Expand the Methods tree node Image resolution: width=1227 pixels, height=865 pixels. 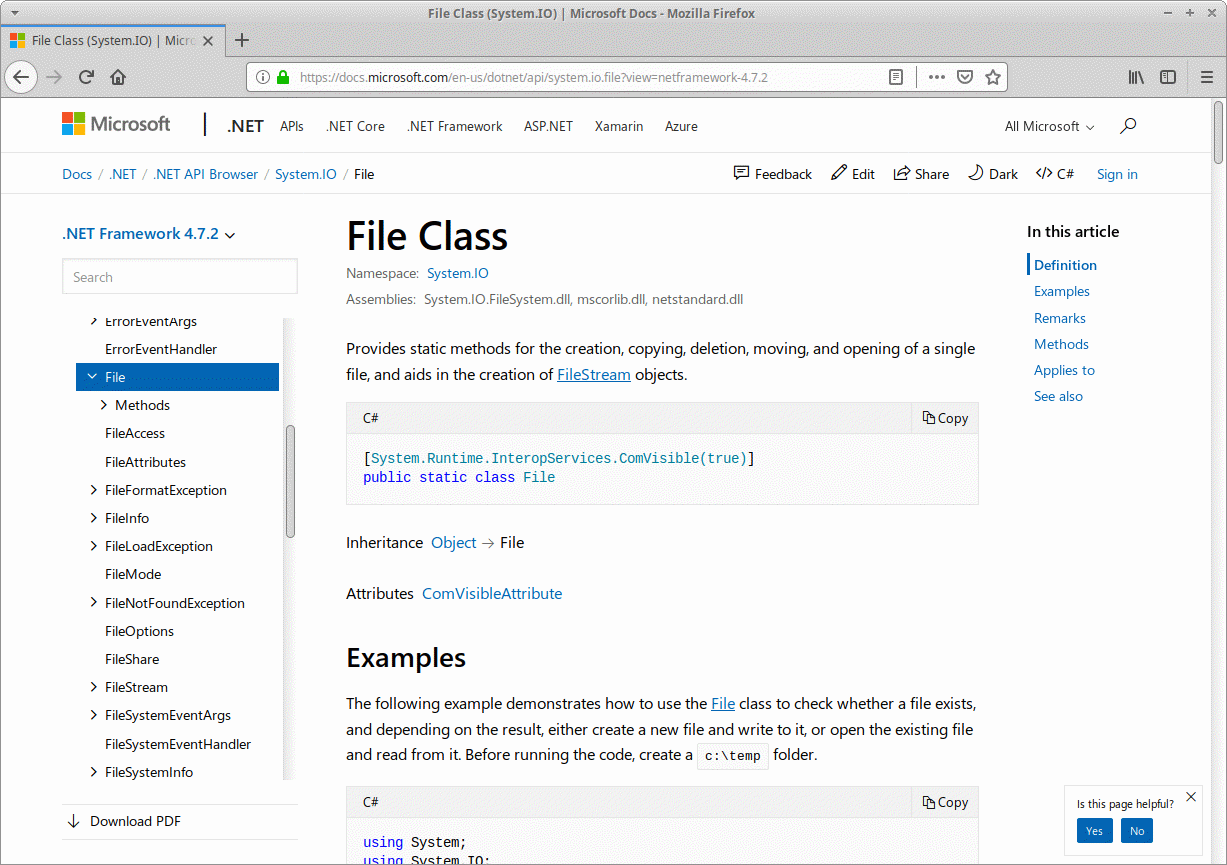point(104,405)
